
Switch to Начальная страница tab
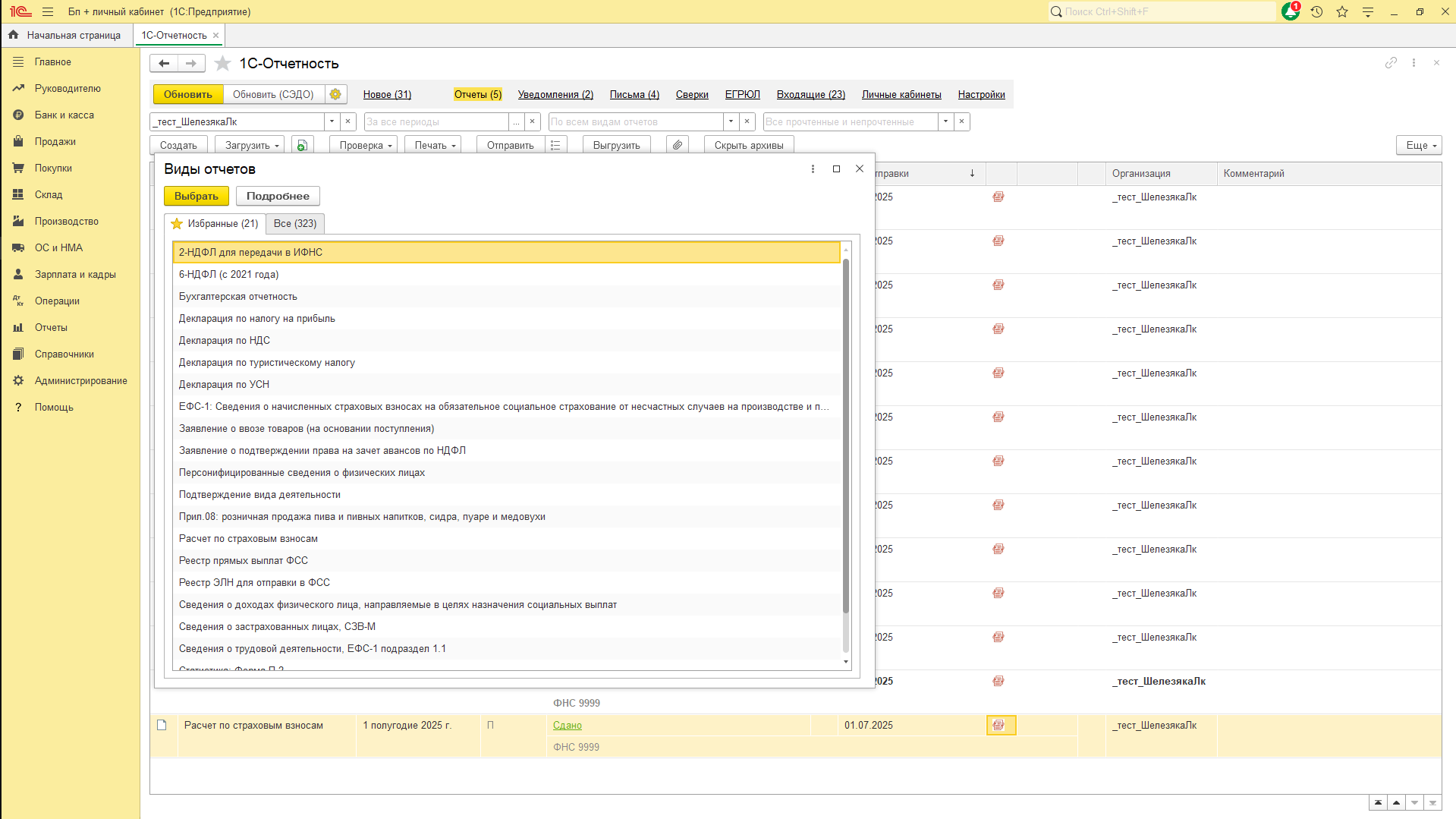click(66, 35)
